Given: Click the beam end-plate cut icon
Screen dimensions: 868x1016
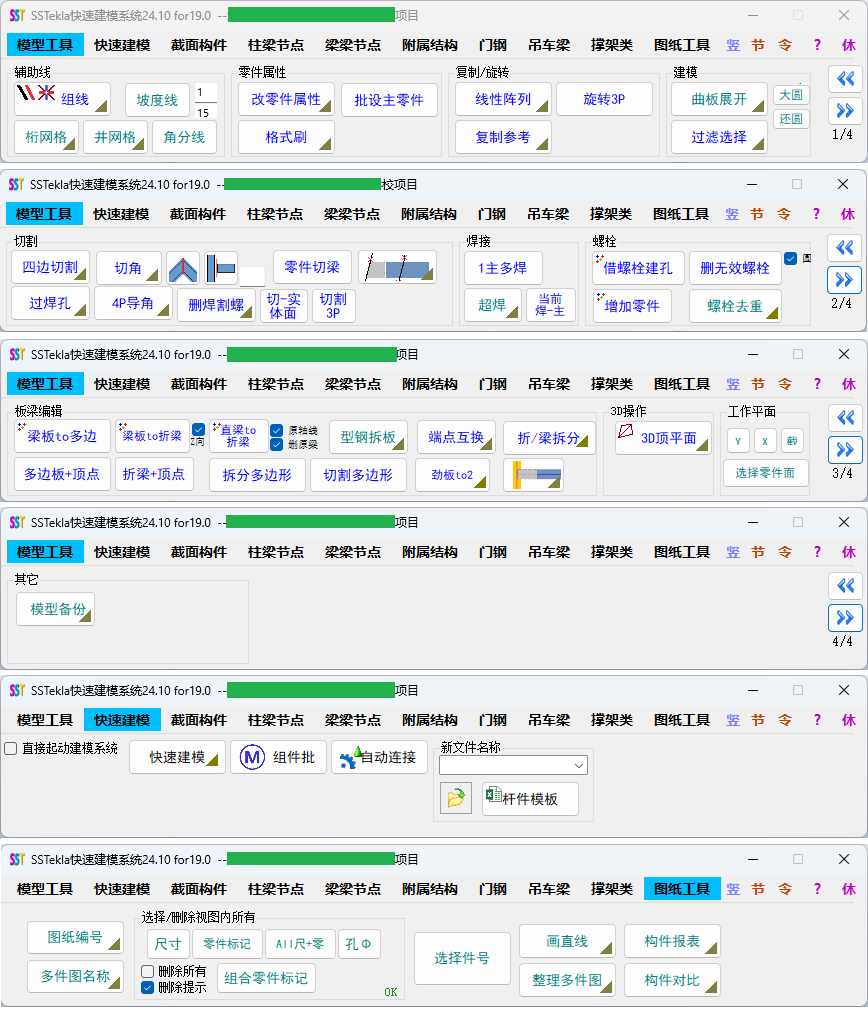Looking at the screenshot, I should pos(221,268).
